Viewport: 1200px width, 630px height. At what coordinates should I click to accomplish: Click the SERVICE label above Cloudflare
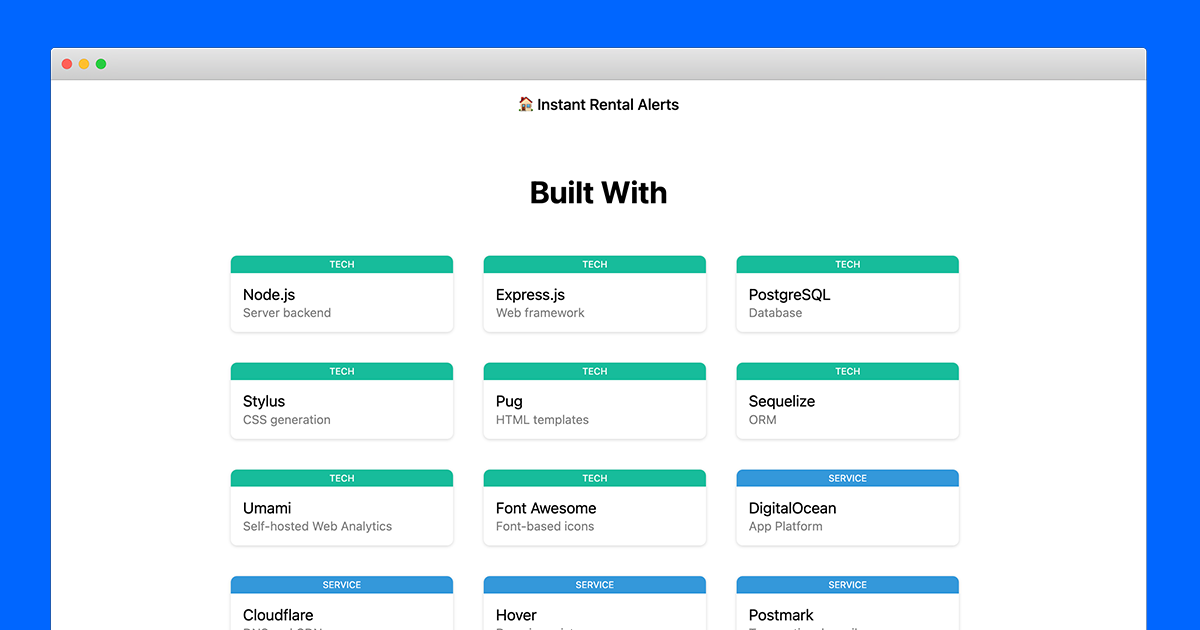(x=342, y=585)
